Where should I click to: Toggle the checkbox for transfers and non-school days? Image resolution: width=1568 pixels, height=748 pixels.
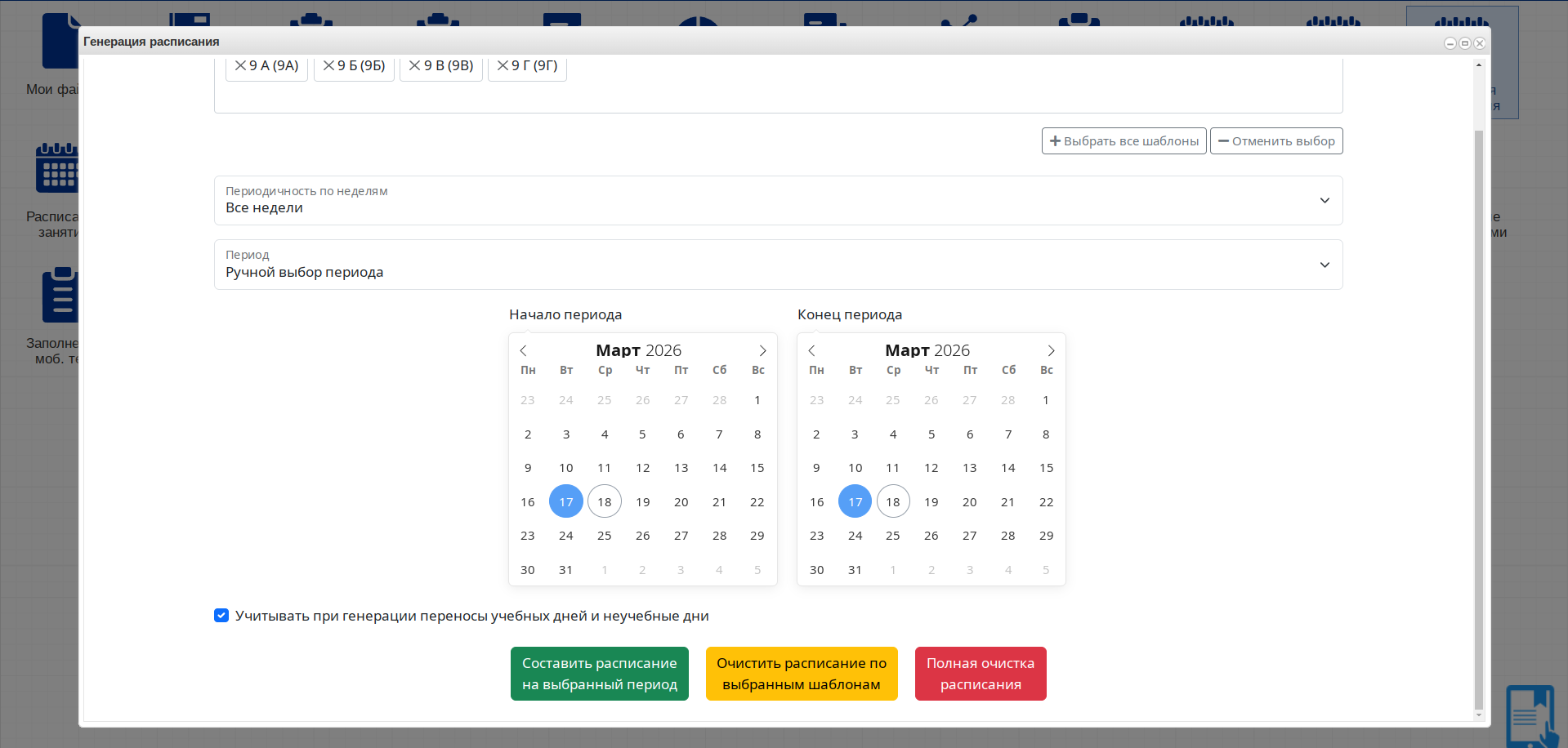pos(221,616)
